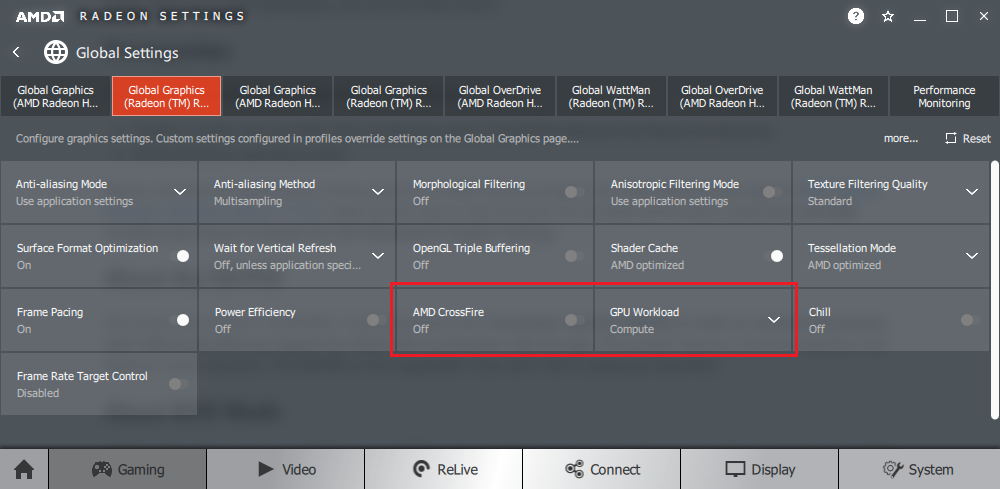
Task: Click the Connect share icon
Action: [575, 470]
